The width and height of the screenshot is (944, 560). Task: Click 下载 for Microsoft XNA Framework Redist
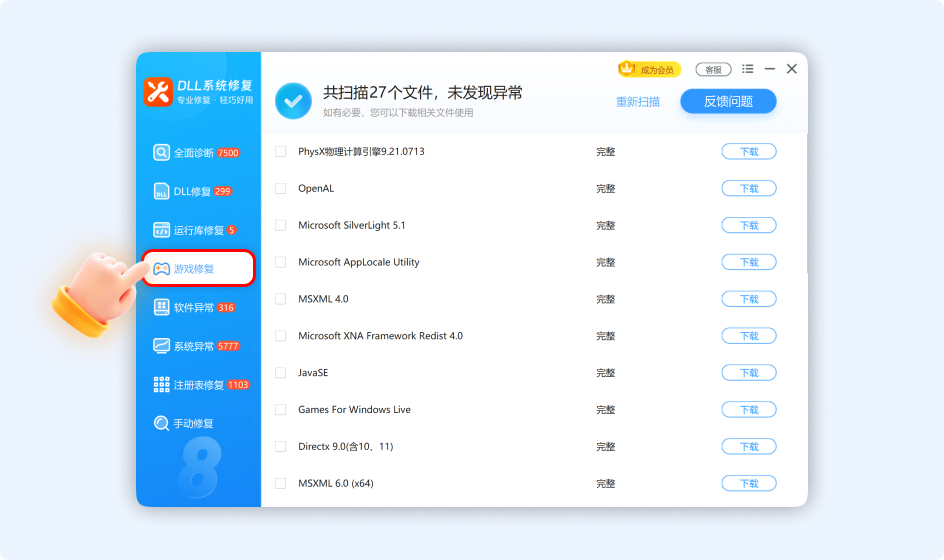click(749, 335)
